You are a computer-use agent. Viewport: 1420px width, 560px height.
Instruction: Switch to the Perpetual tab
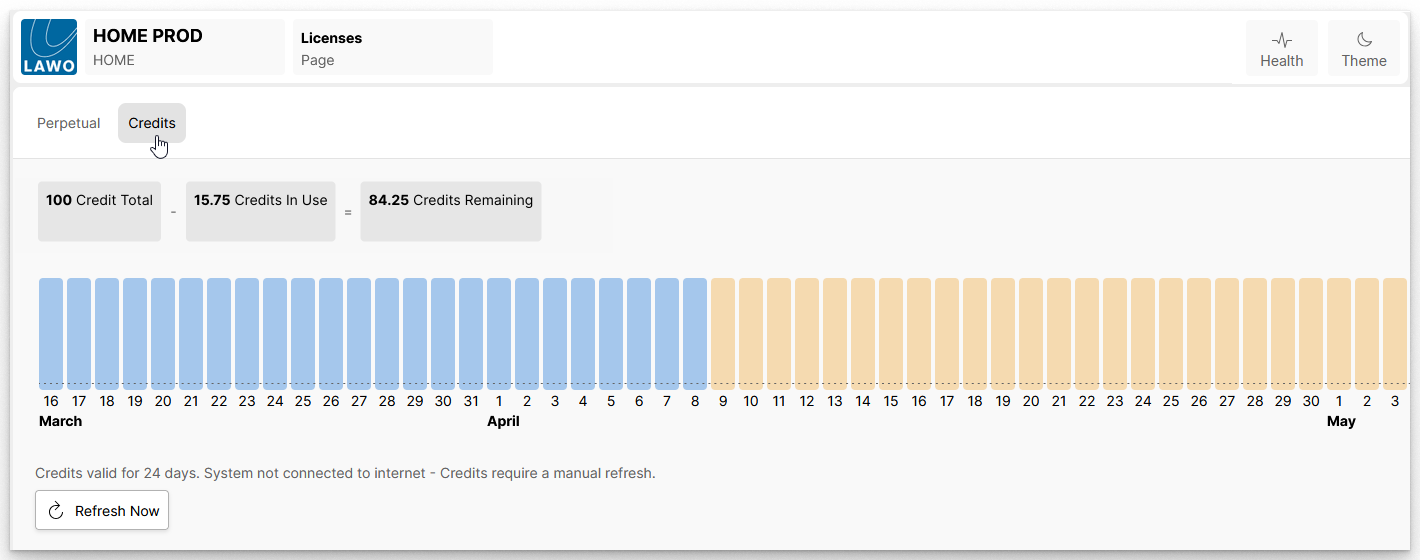tap(69, 123)
